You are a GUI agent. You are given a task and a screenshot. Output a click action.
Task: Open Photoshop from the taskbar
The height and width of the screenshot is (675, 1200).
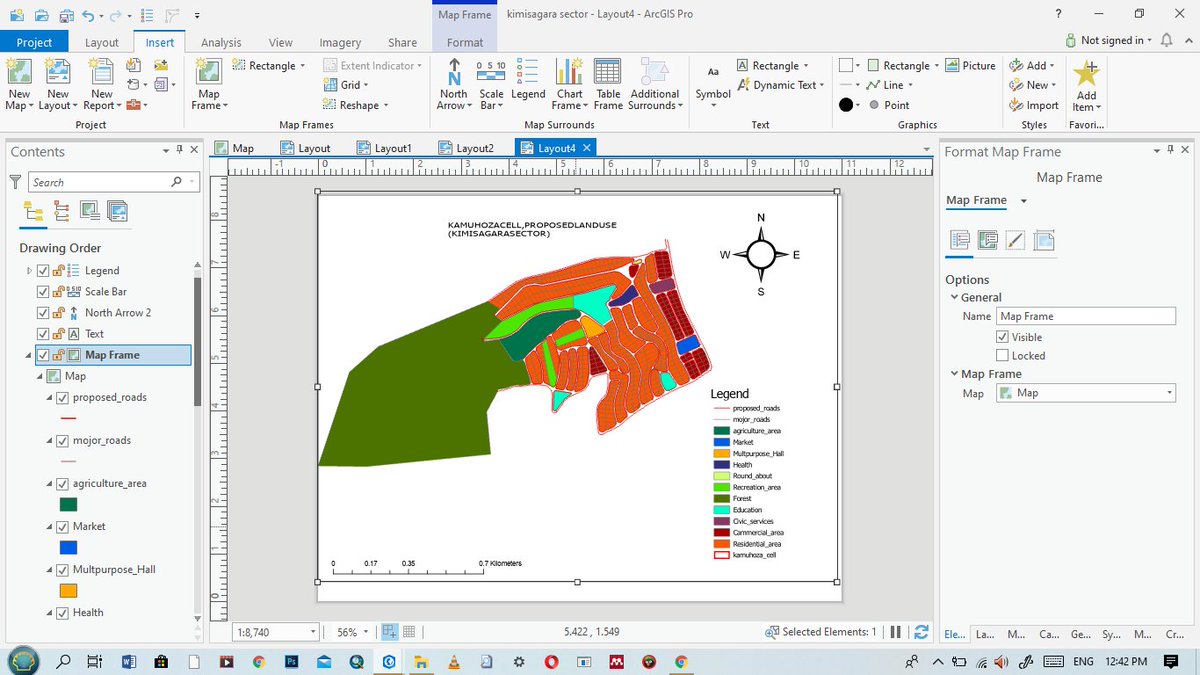pos(291,661)
